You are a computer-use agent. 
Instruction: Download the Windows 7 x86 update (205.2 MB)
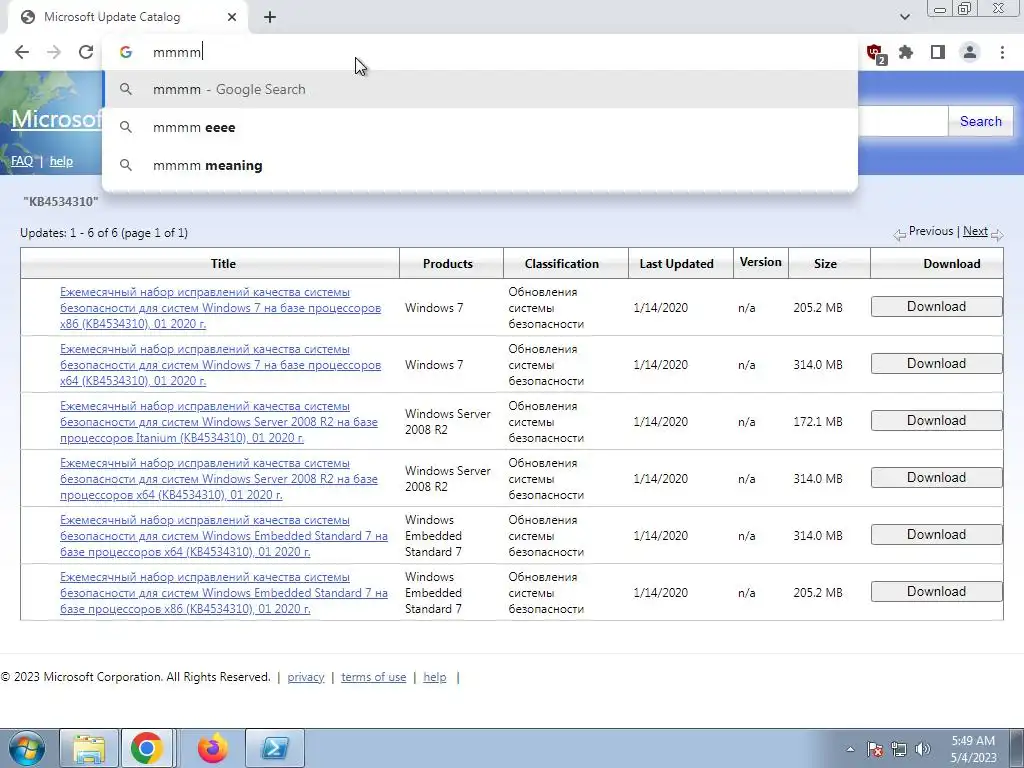pos(936,307)
